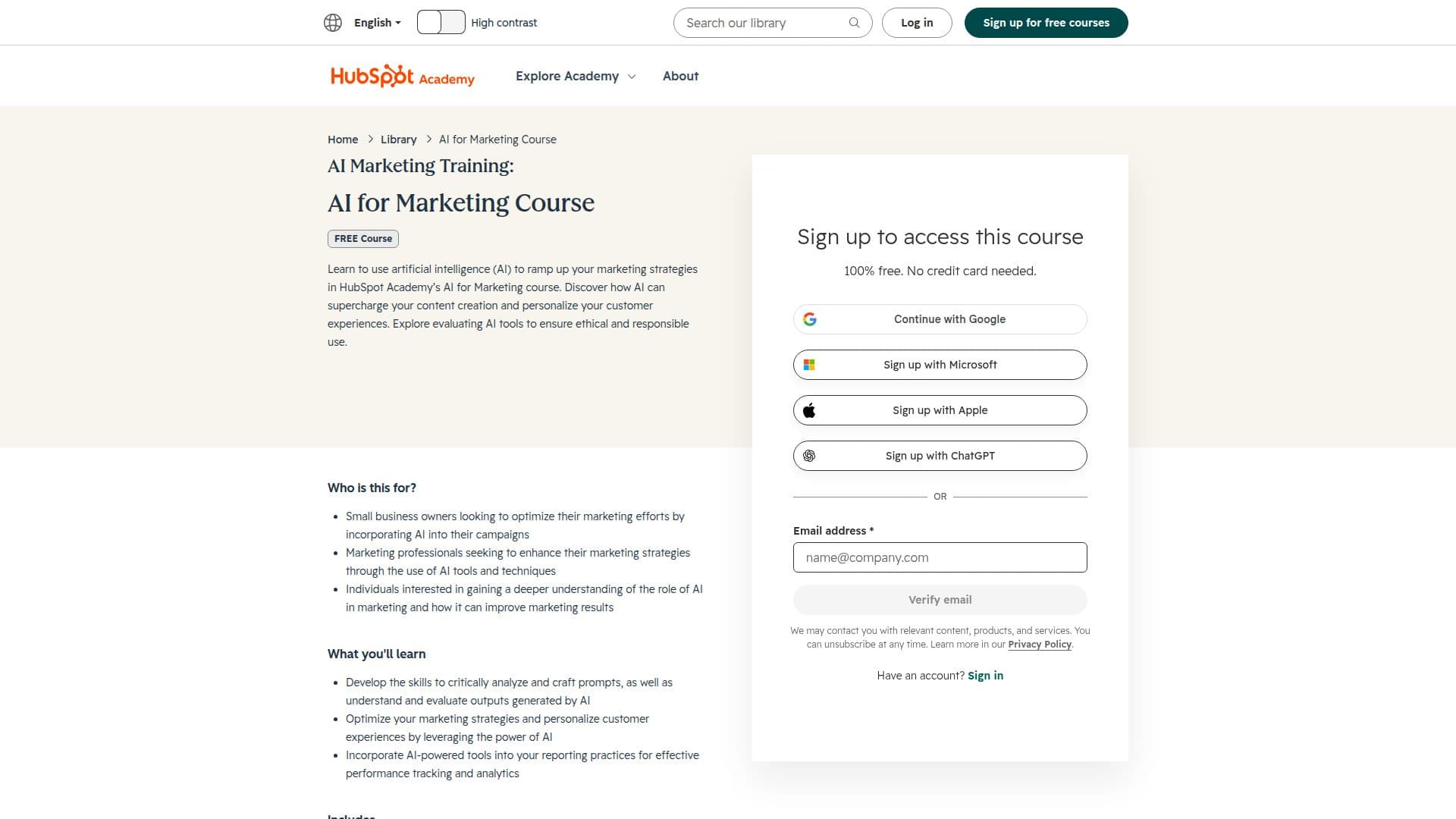Screen dimensions: 1456x819
Task: Click the globe language icon
Action: click(333, 23)
